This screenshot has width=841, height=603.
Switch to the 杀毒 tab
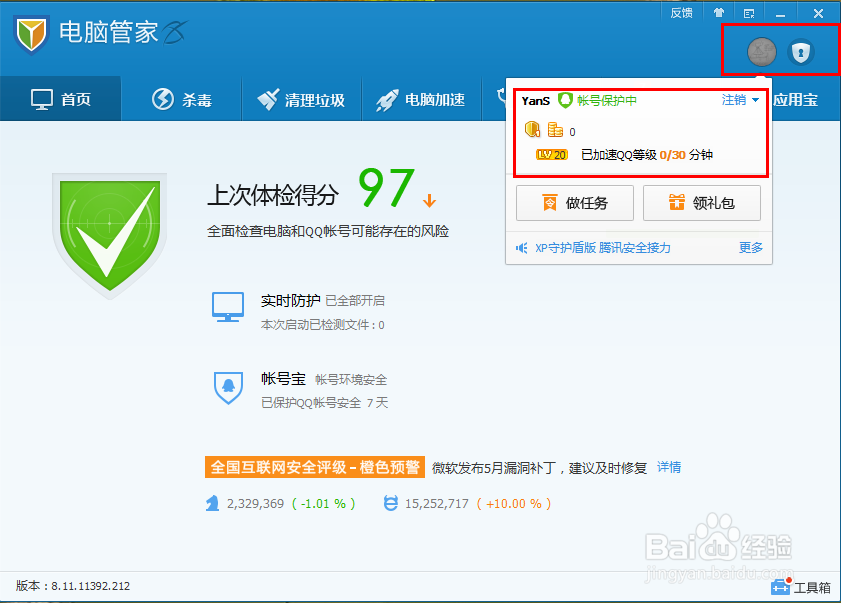point(182,99)
